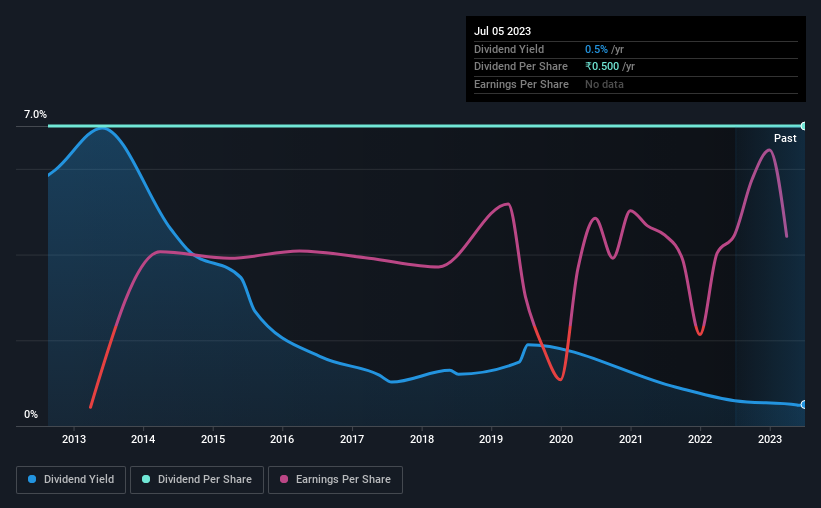
Task: Click the Dividend Yield row label in tooltip
Action: [509, 49]
